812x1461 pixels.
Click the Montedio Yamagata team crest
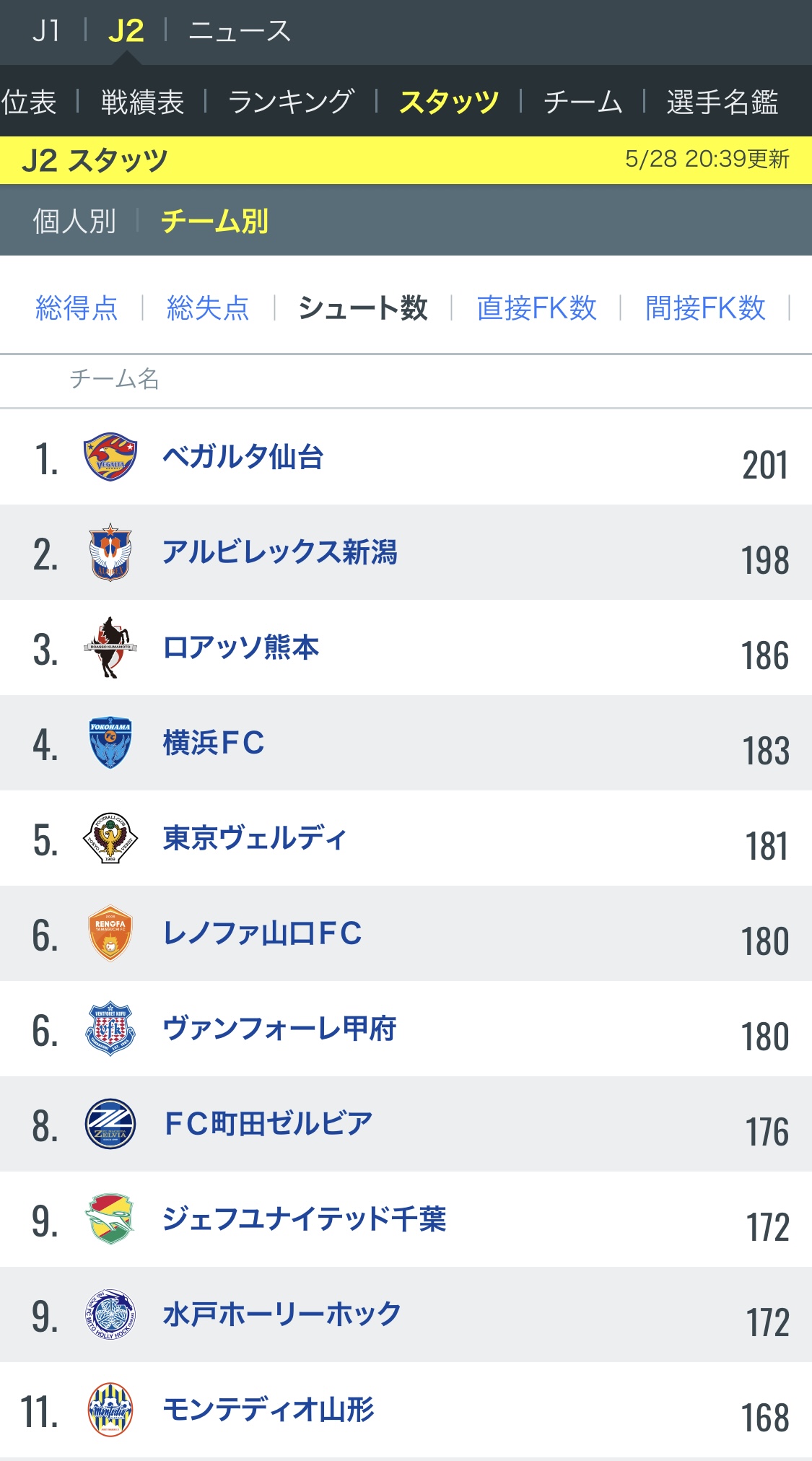[110, 1410]
